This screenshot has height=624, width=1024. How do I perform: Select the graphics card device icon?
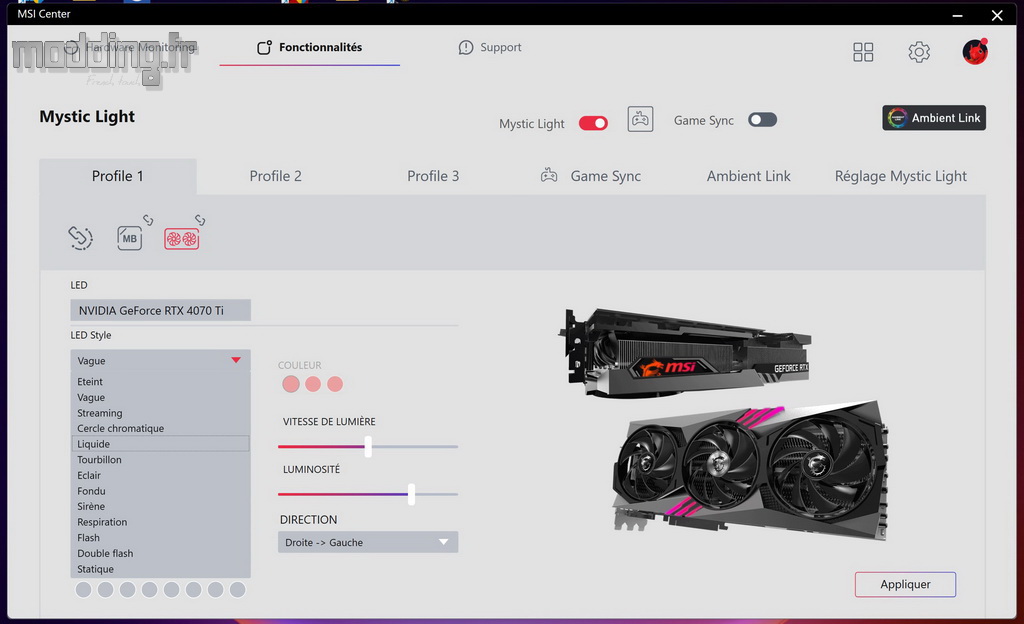182,239
